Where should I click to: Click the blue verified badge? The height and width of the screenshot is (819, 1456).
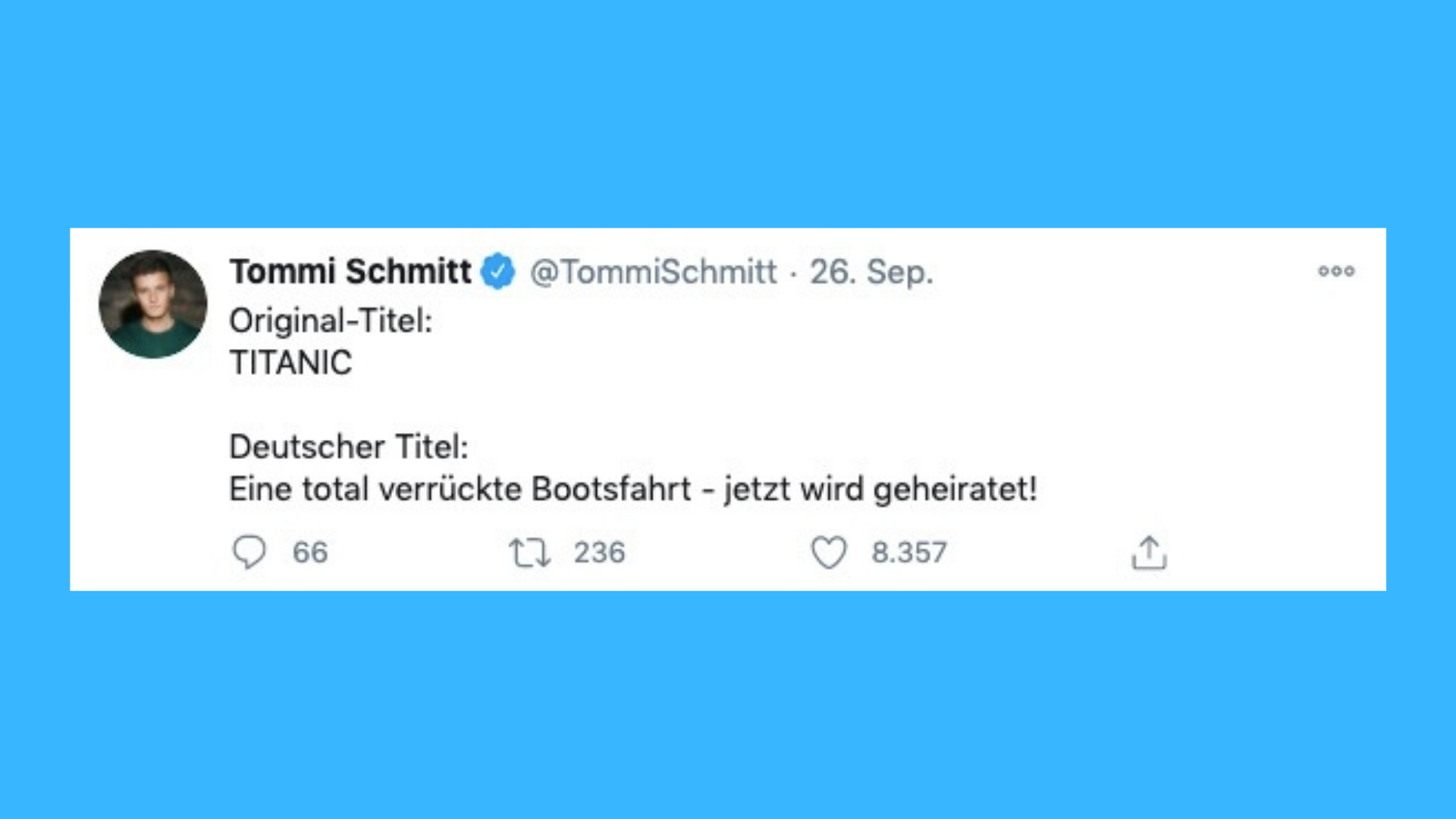[x=497, y=271]
